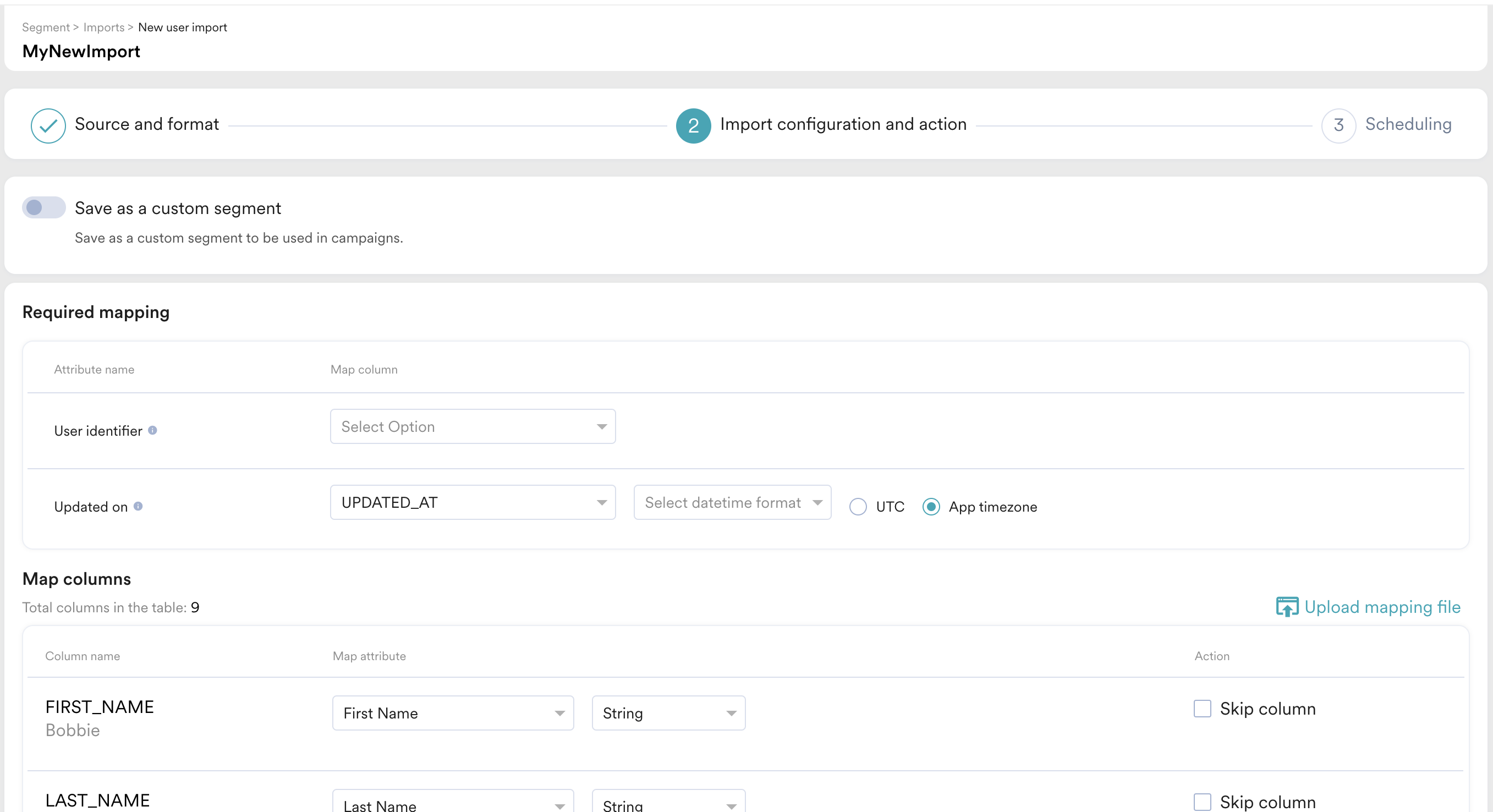1493x812 pixels.
Task: Check Skip column for LAST_NAME
Action: point(1202,802)
